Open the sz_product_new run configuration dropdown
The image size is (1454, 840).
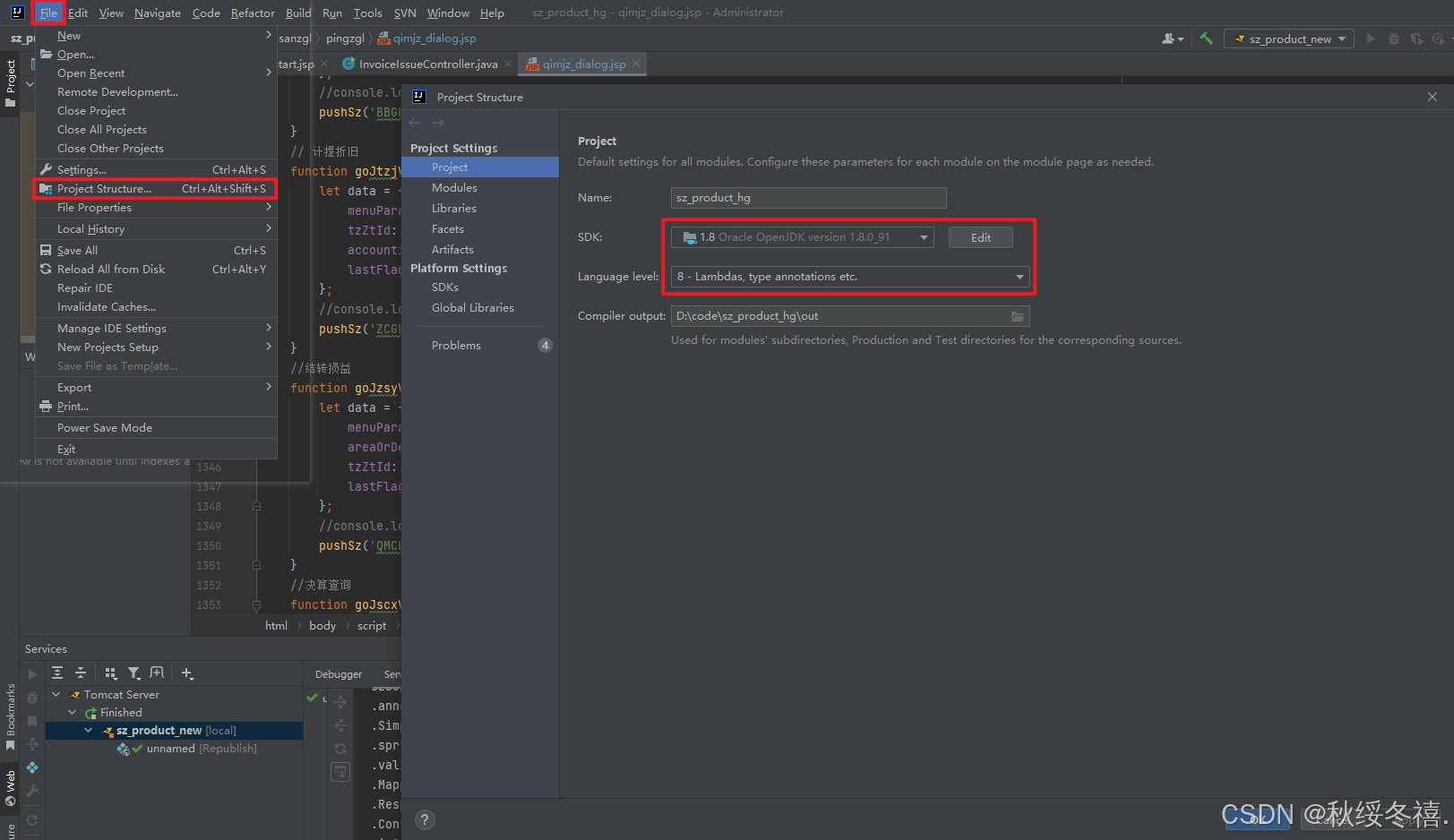[1288, 39]
